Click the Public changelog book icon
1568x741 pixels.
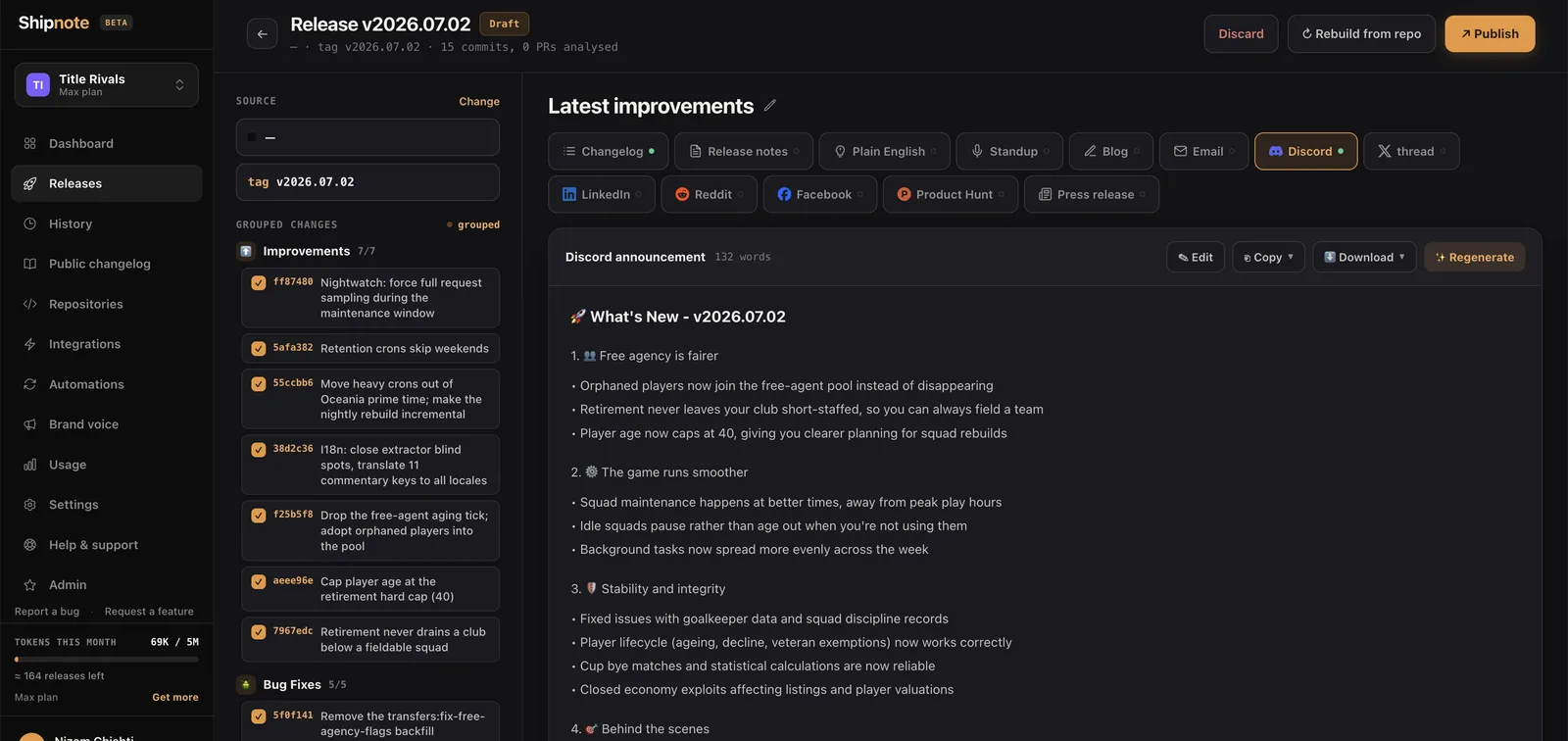(x=29, y=264)
